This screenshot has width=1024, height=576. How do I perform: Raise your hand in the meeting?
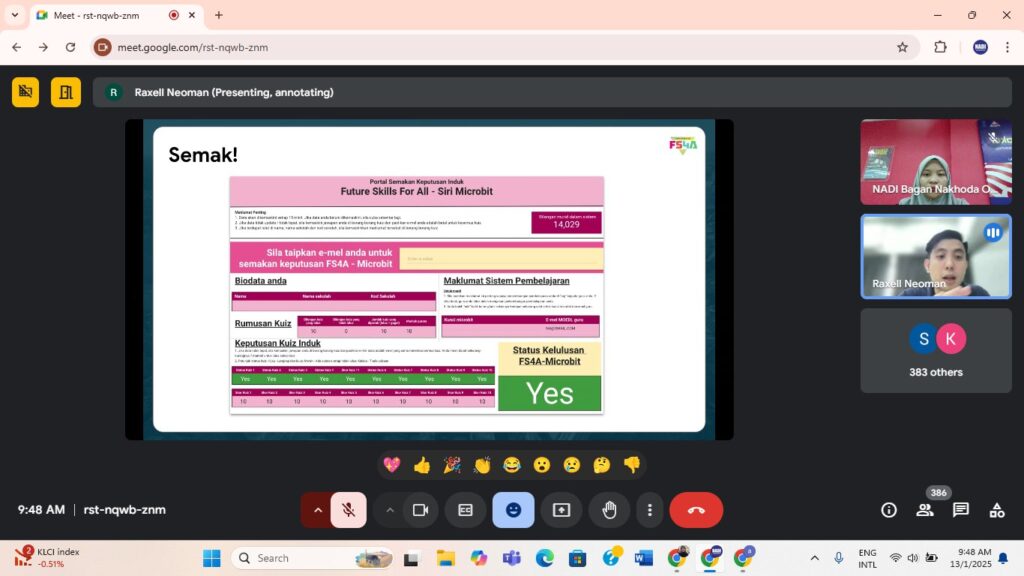609,510
